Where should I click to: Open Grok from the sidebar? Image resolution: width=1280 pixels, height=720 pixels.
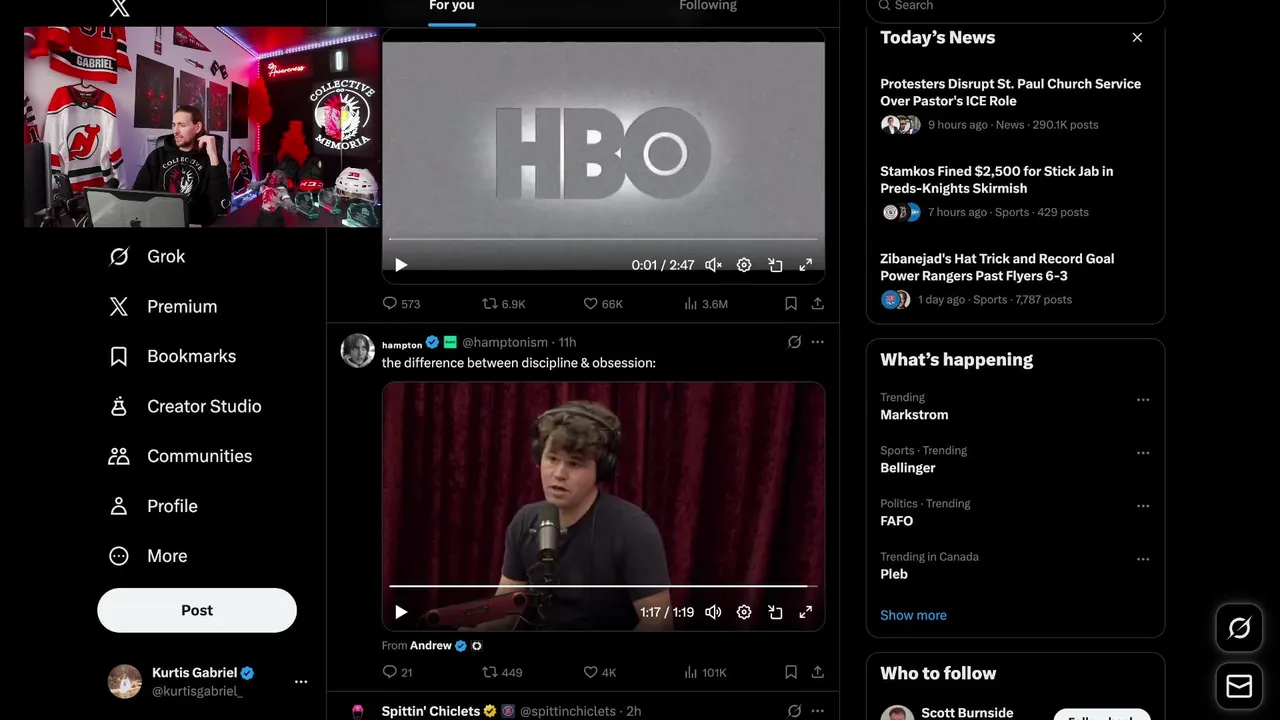point(146,257)
